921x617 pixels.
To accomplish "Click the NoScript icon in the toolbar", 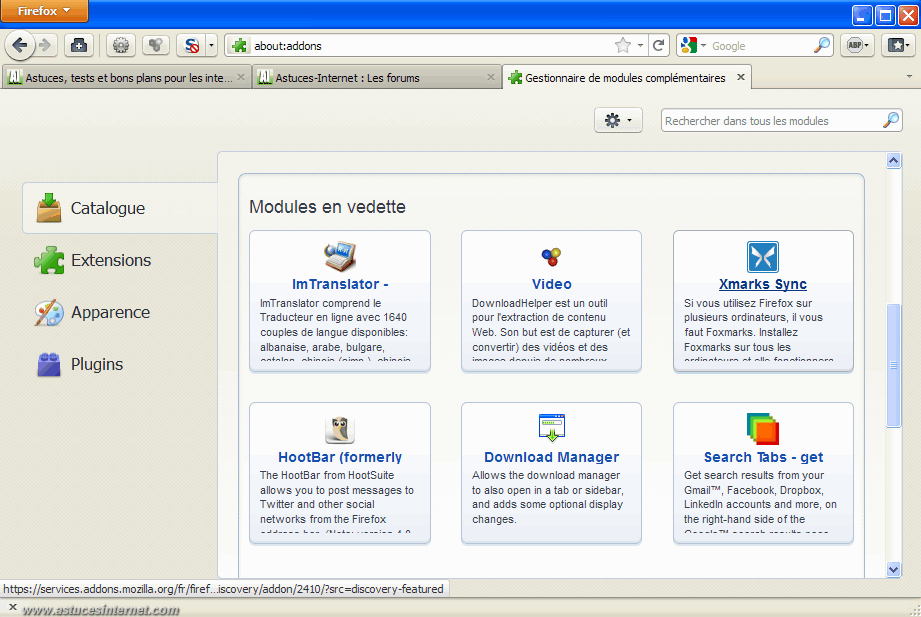I will [191, 45].
